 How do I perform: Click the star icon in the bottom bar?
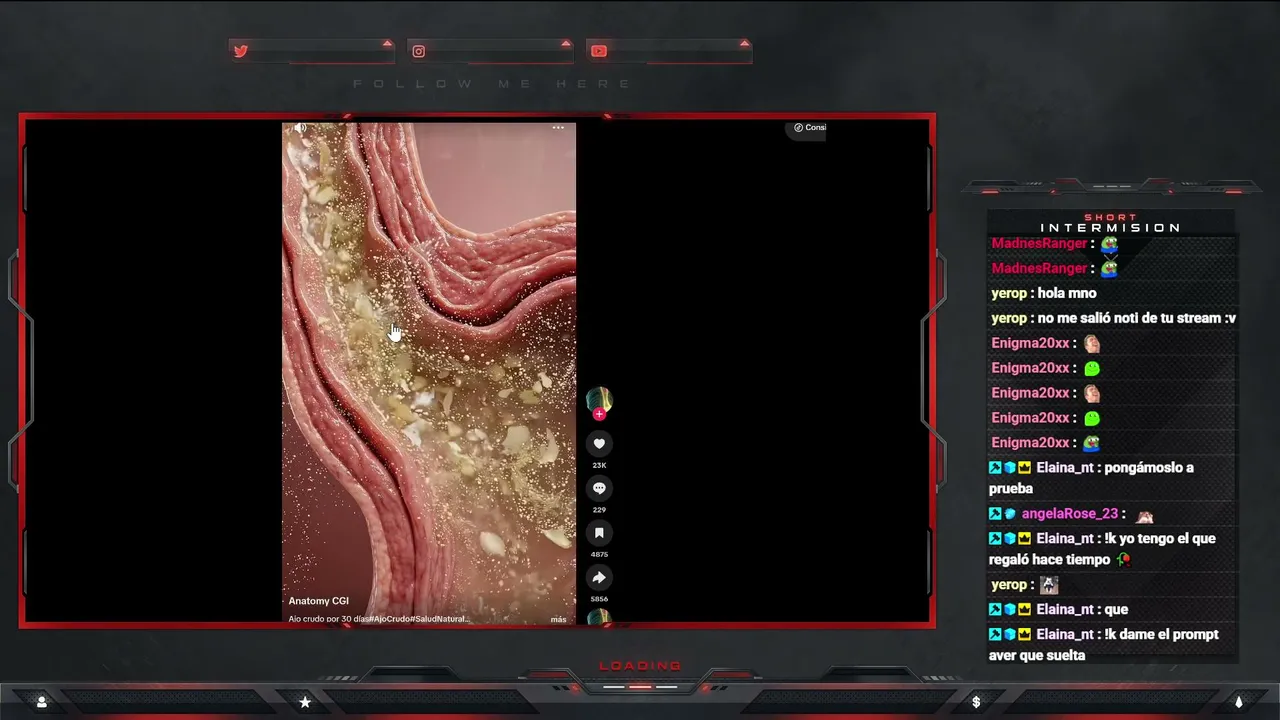pyautogui.click(x=305, y=702)
